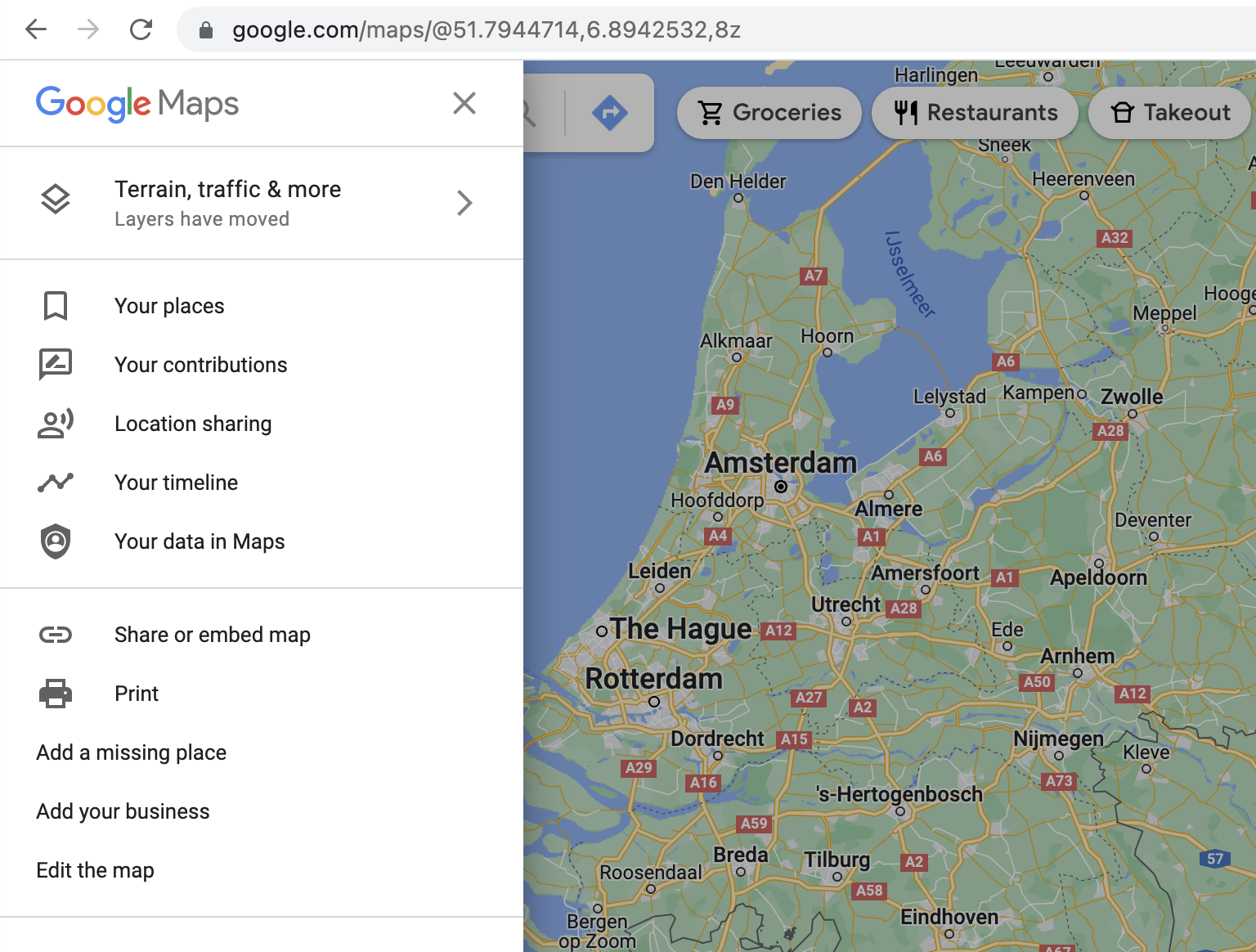Click the link icon for Share or embed map

[x=56, y=635]
